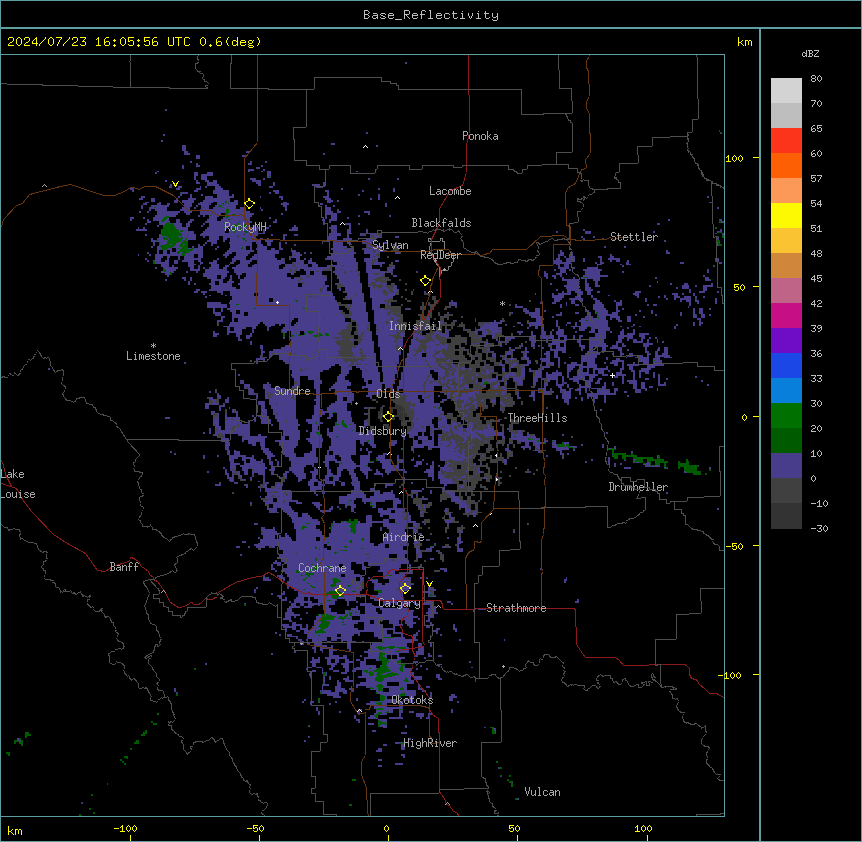Click the km unit label at top right

click(744, 42)
